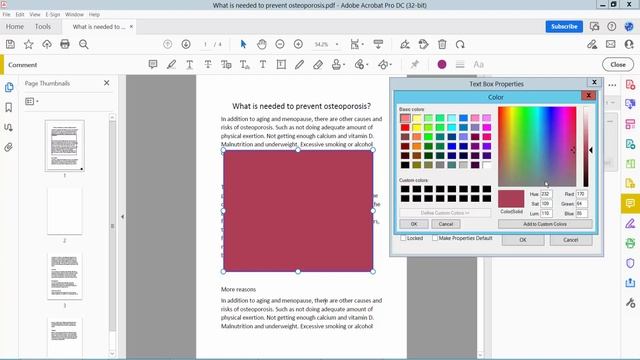Open the Edit menu
This screenshot has width=640, height=360.
pos(20,14)
